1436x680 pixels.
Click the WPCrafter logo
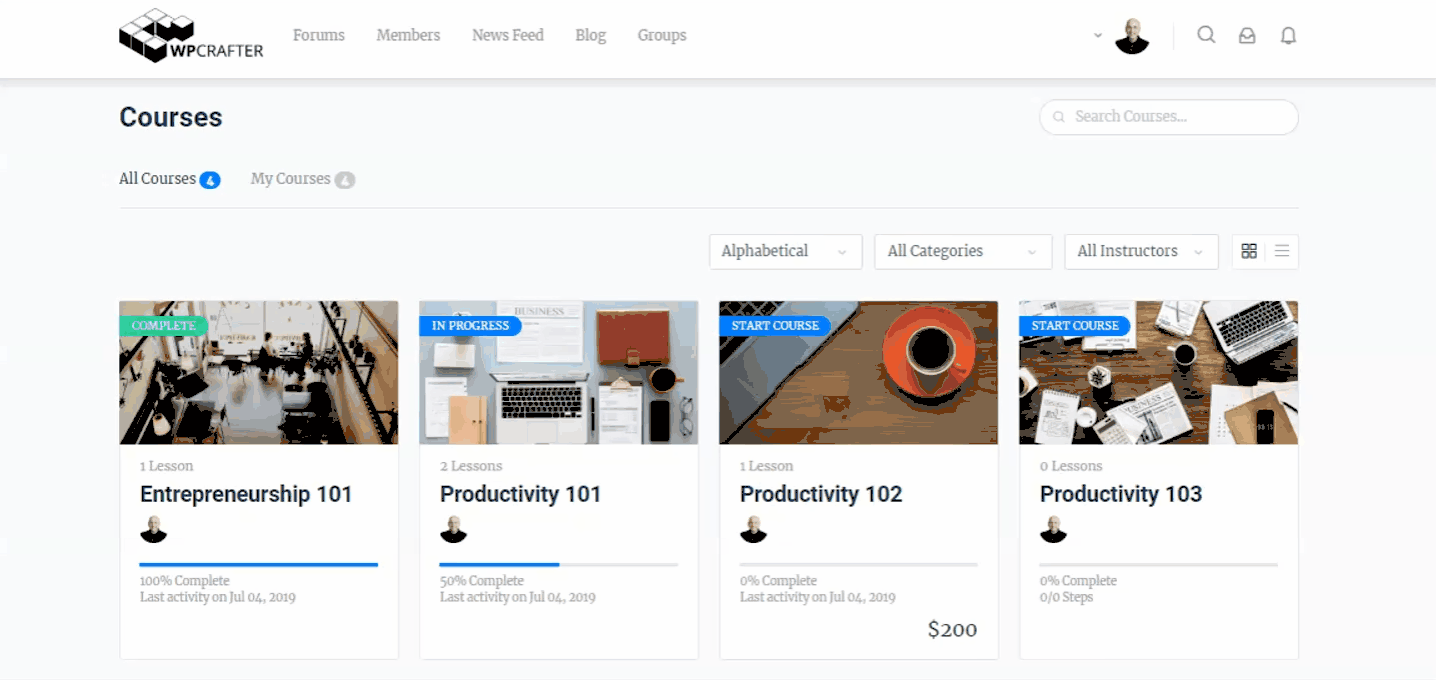tap(191, 36)
